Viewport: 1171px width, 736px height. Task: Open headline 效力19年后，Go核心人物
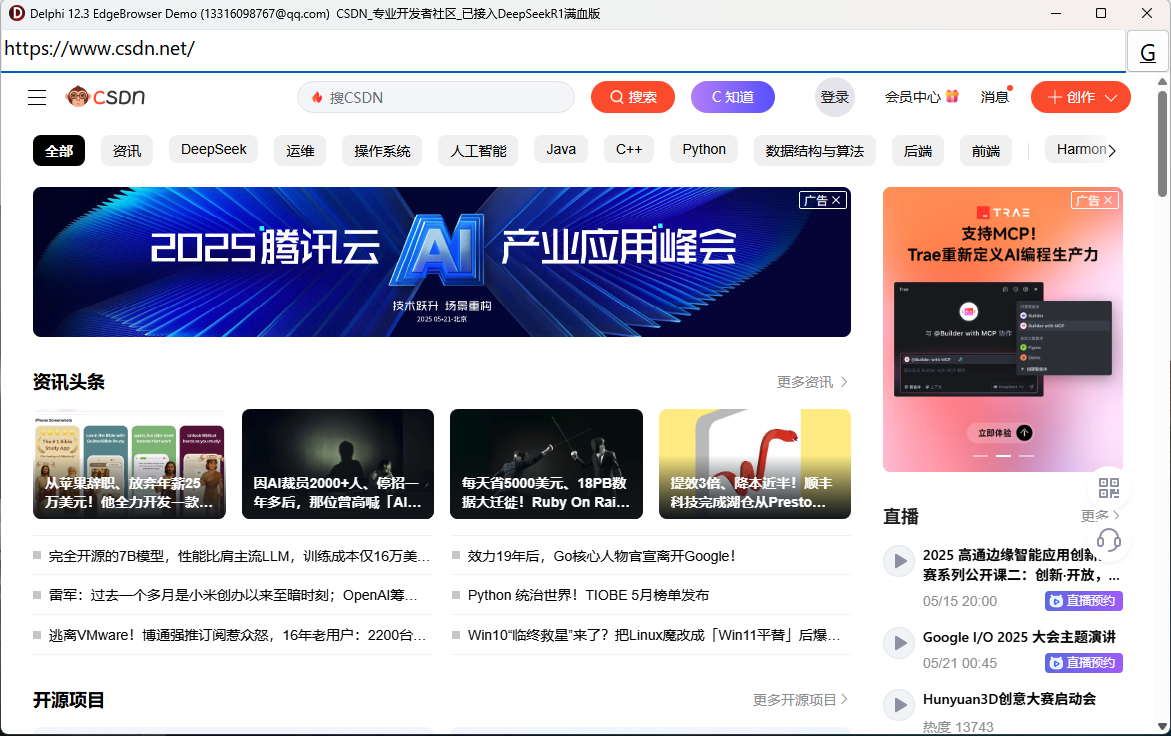(x=602, y=556)
